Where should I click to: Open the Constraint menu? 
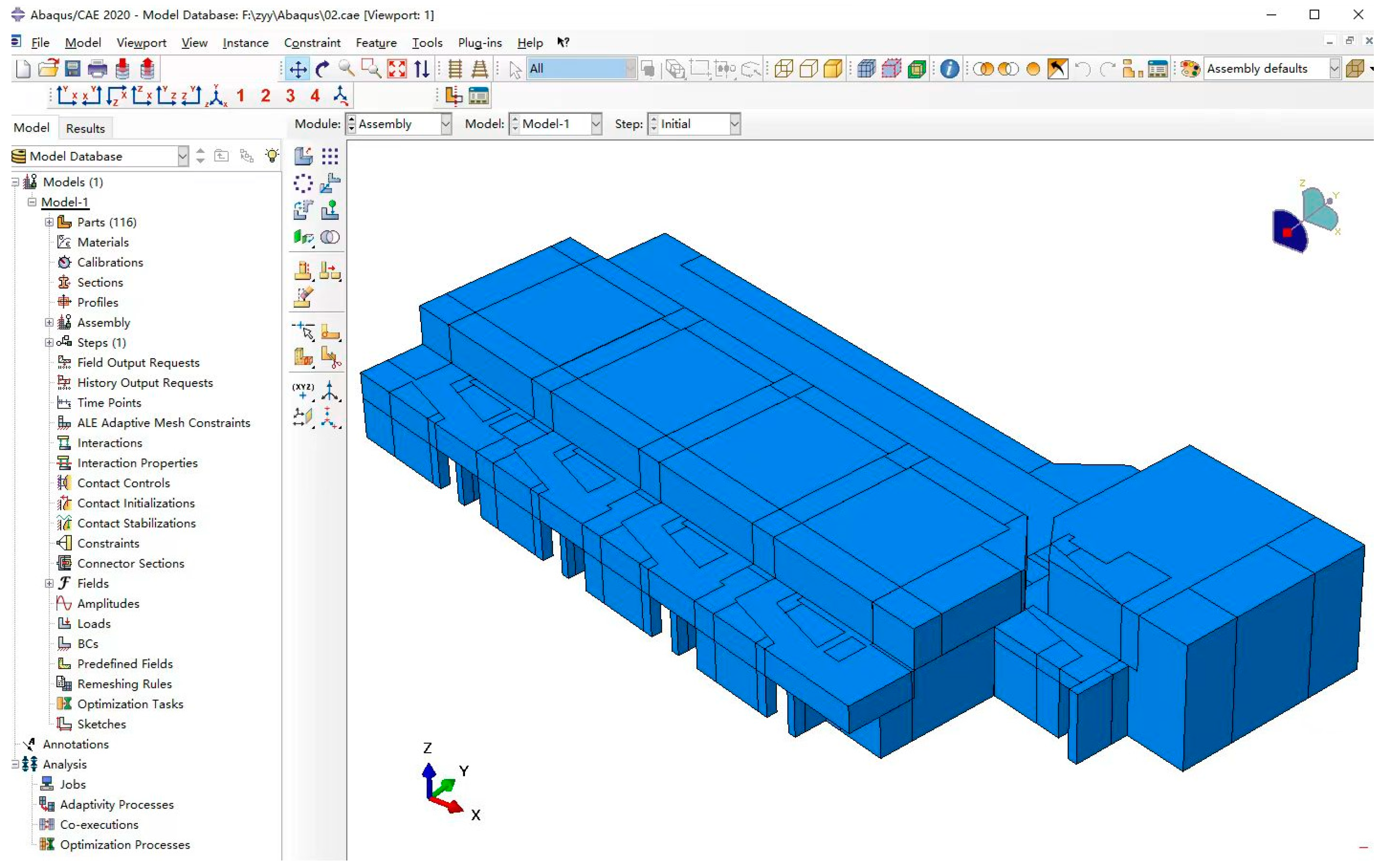tap(312, 42)
